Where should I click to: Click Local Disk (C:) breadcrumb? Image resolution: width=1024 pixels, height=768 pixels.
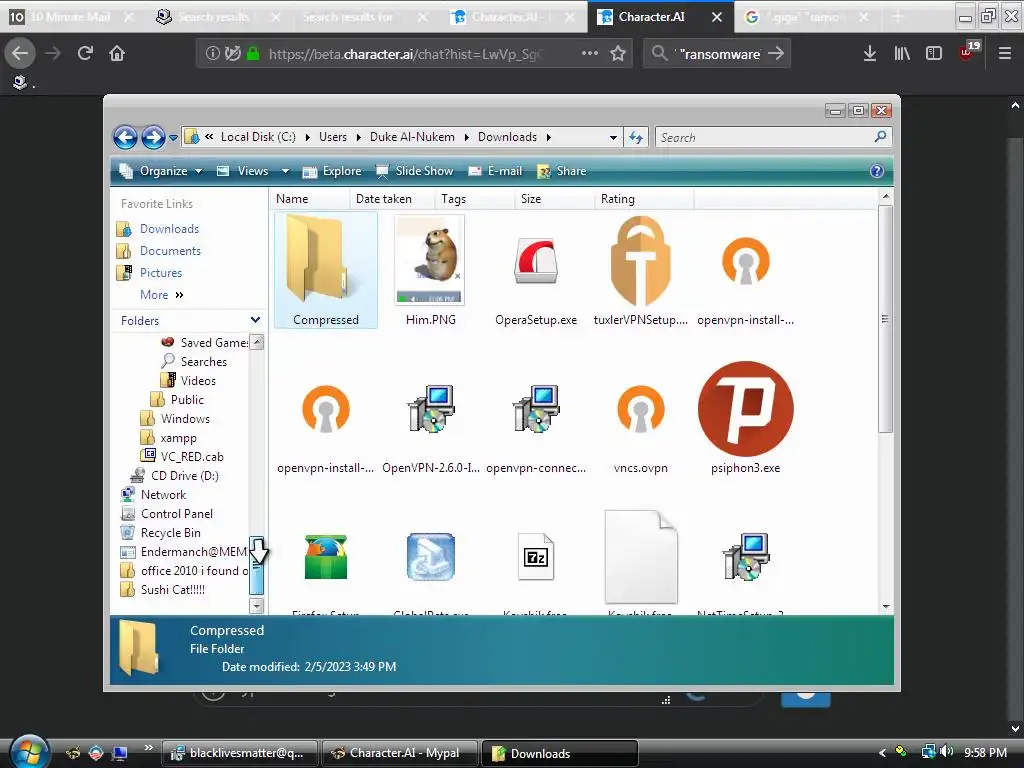[258, 137]
